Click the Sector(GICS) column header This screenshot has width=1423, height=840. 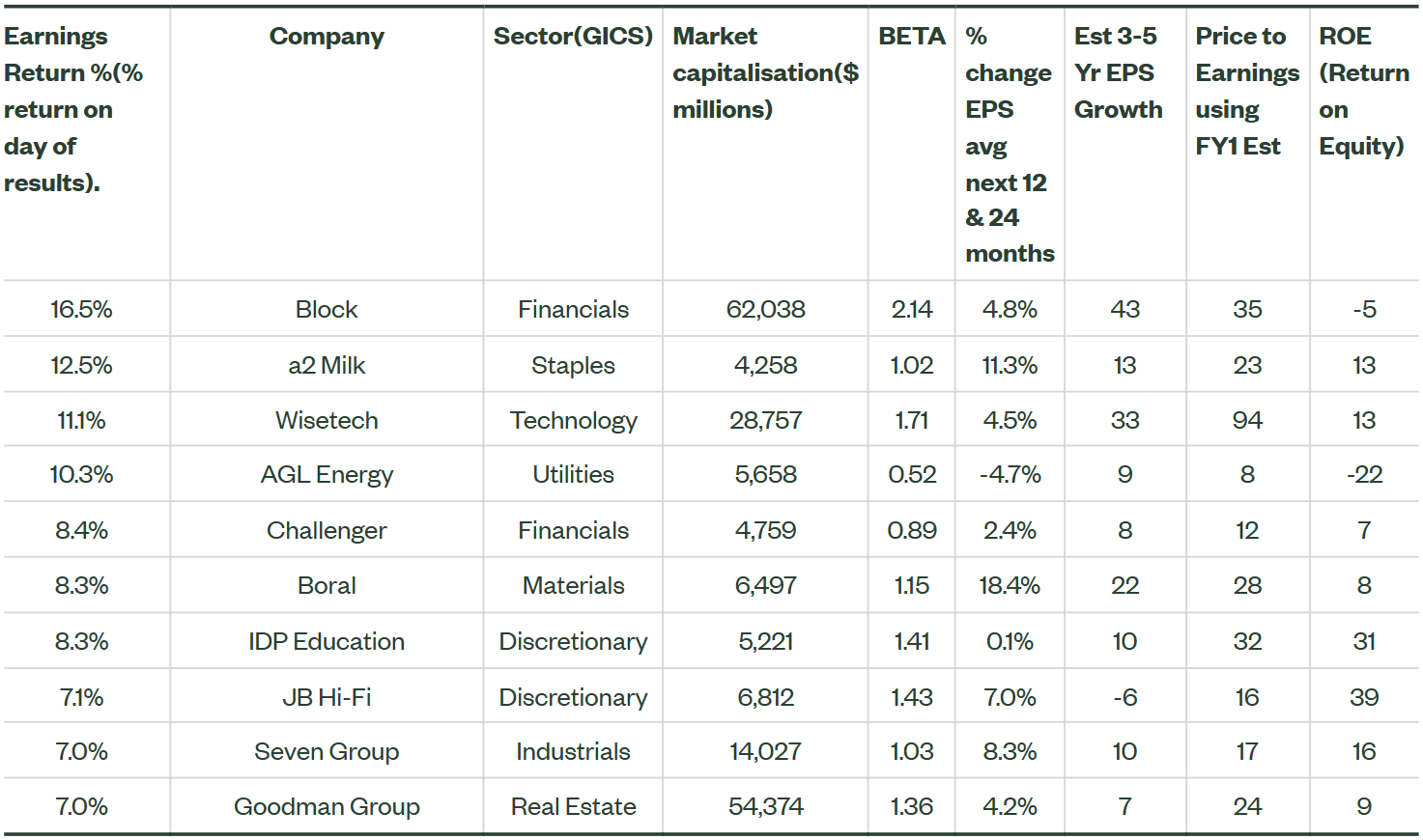tap(573, 37)
